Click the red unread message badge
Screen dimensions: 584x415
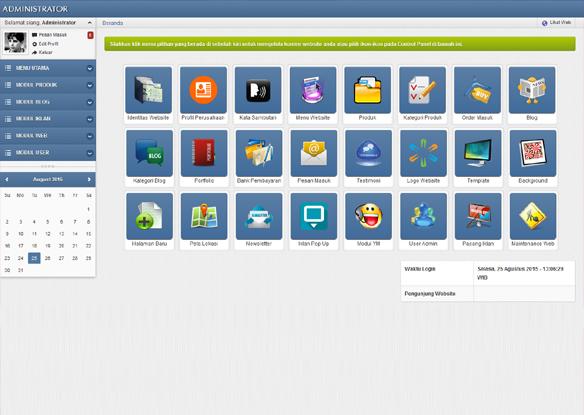(x=90, y=35)
